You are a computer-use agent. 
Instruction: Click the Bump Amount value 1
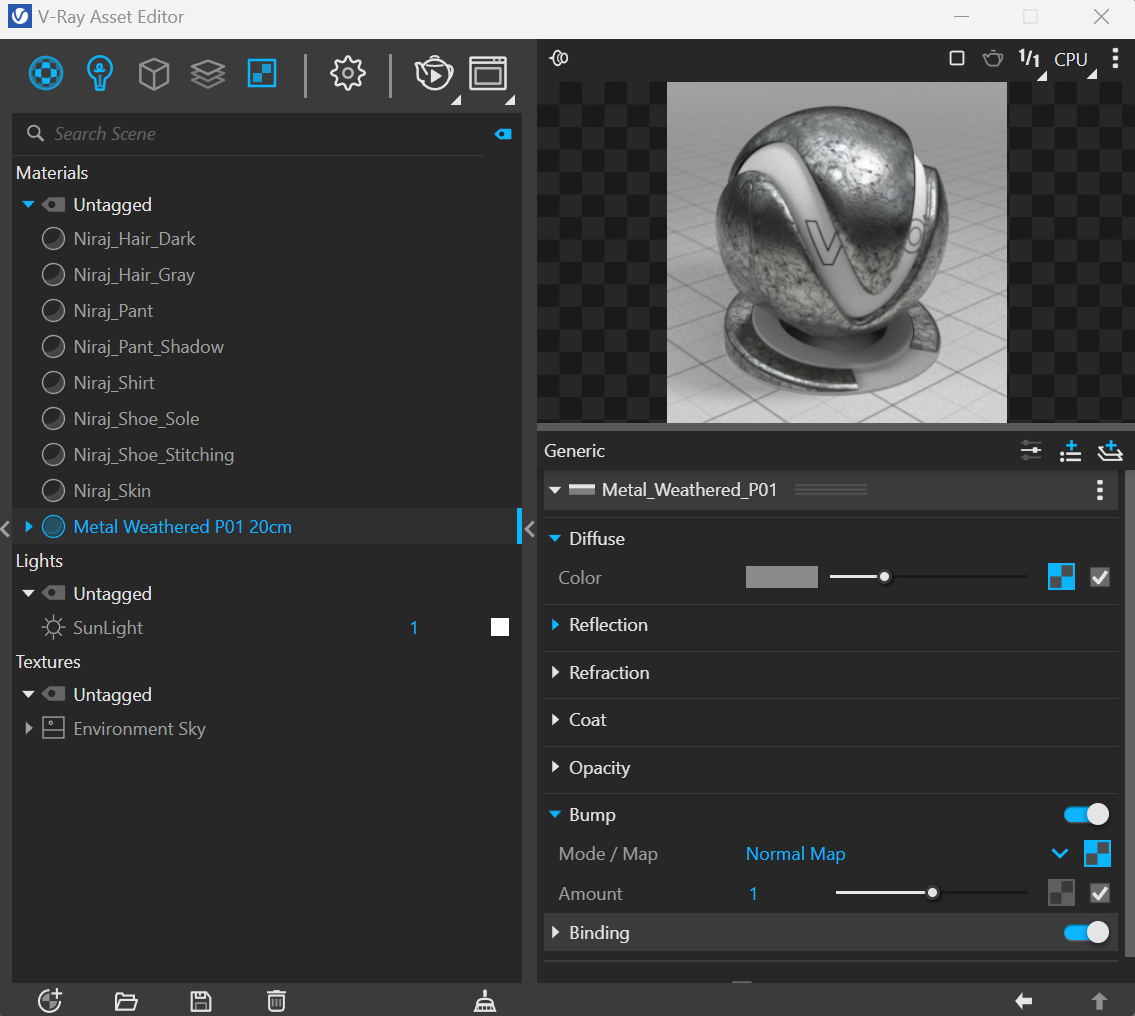pos(753,894)
